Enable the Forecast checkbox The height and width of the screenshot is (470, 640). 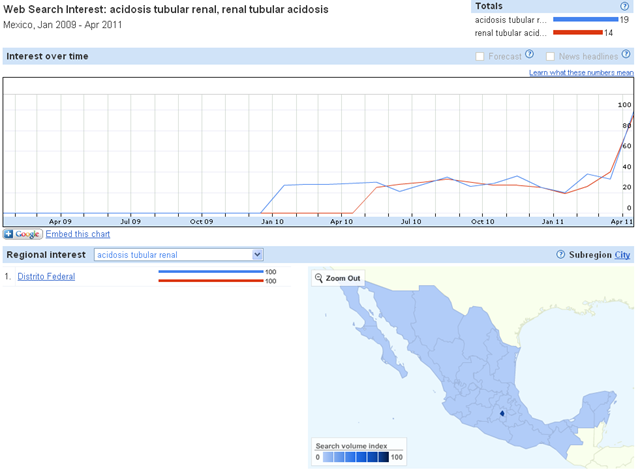point(481,56)
